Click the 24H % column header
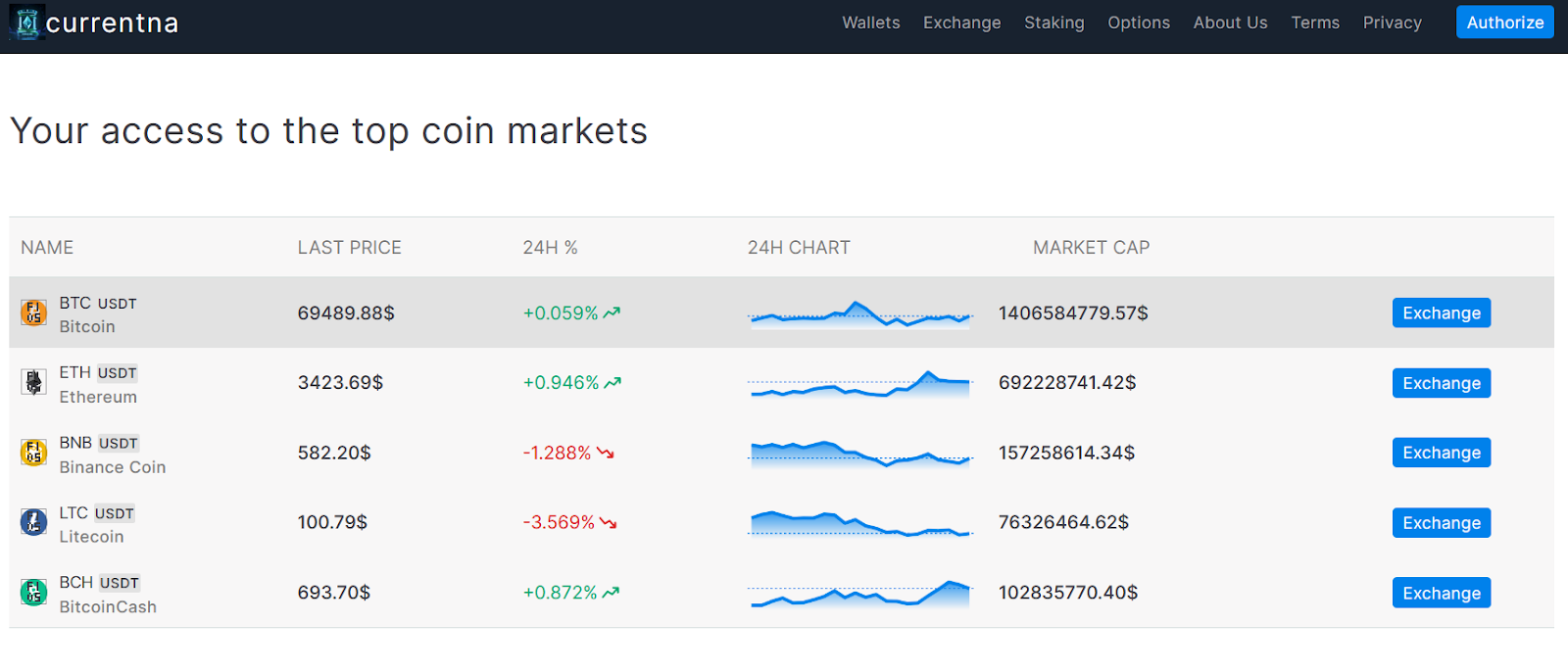The image size is (1568, 672). 550,248
